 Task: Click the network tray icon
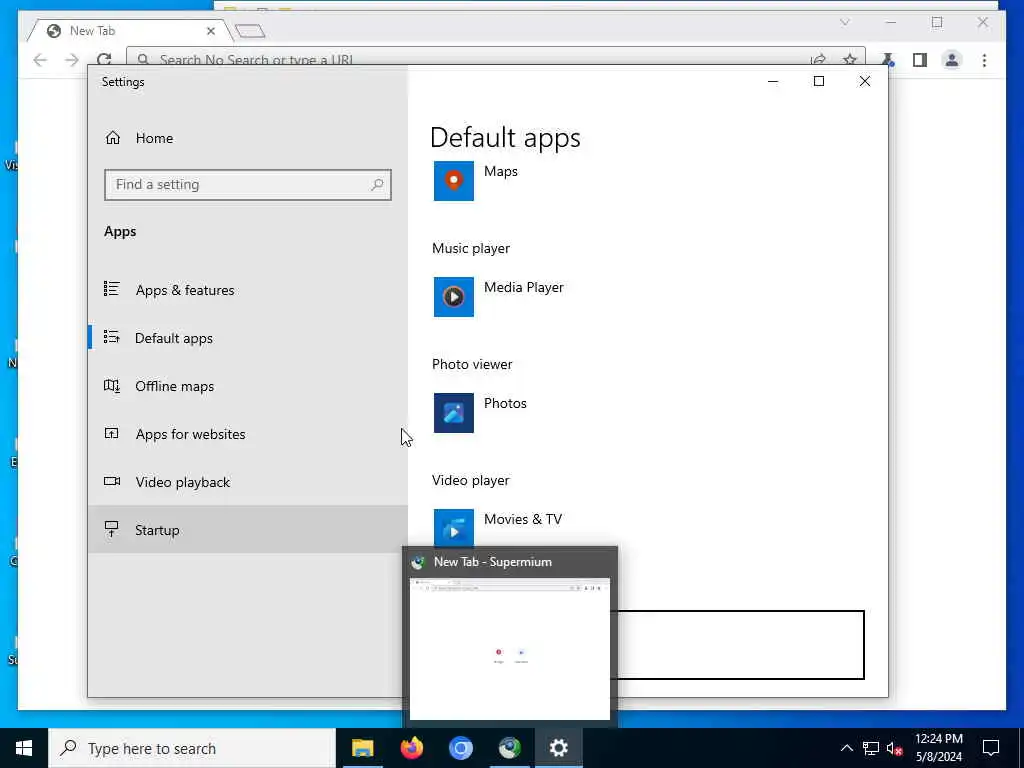coord(871,748)
